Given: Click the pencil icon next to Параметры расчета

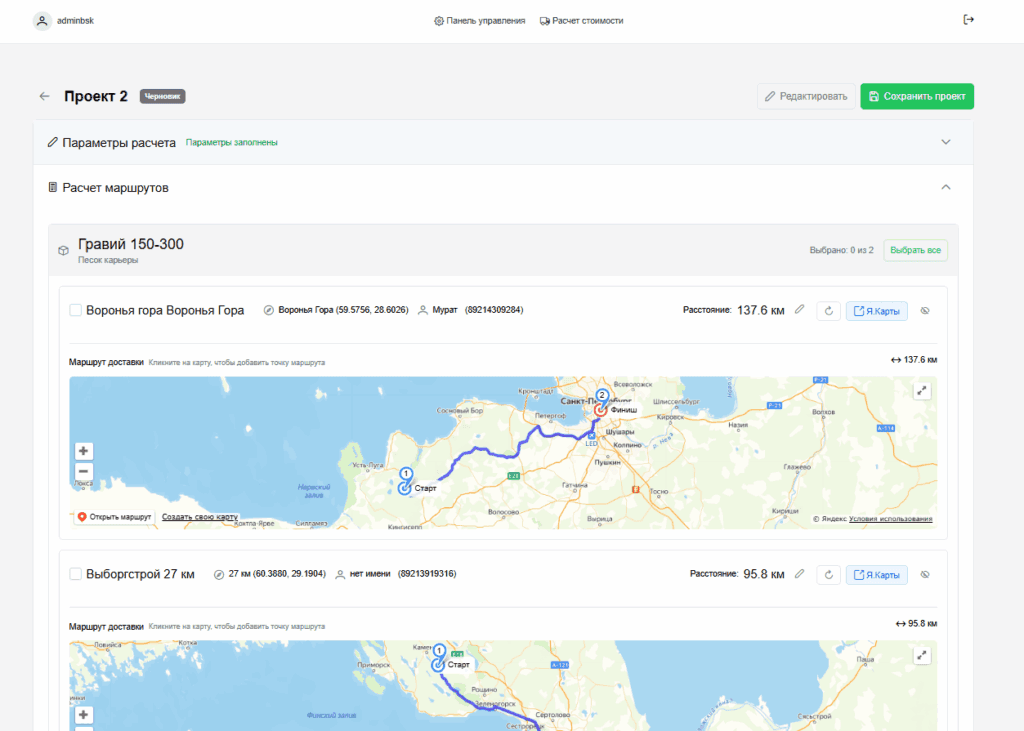Looking at the screenshot, I should pyautogui.click(x=53, y=142).
